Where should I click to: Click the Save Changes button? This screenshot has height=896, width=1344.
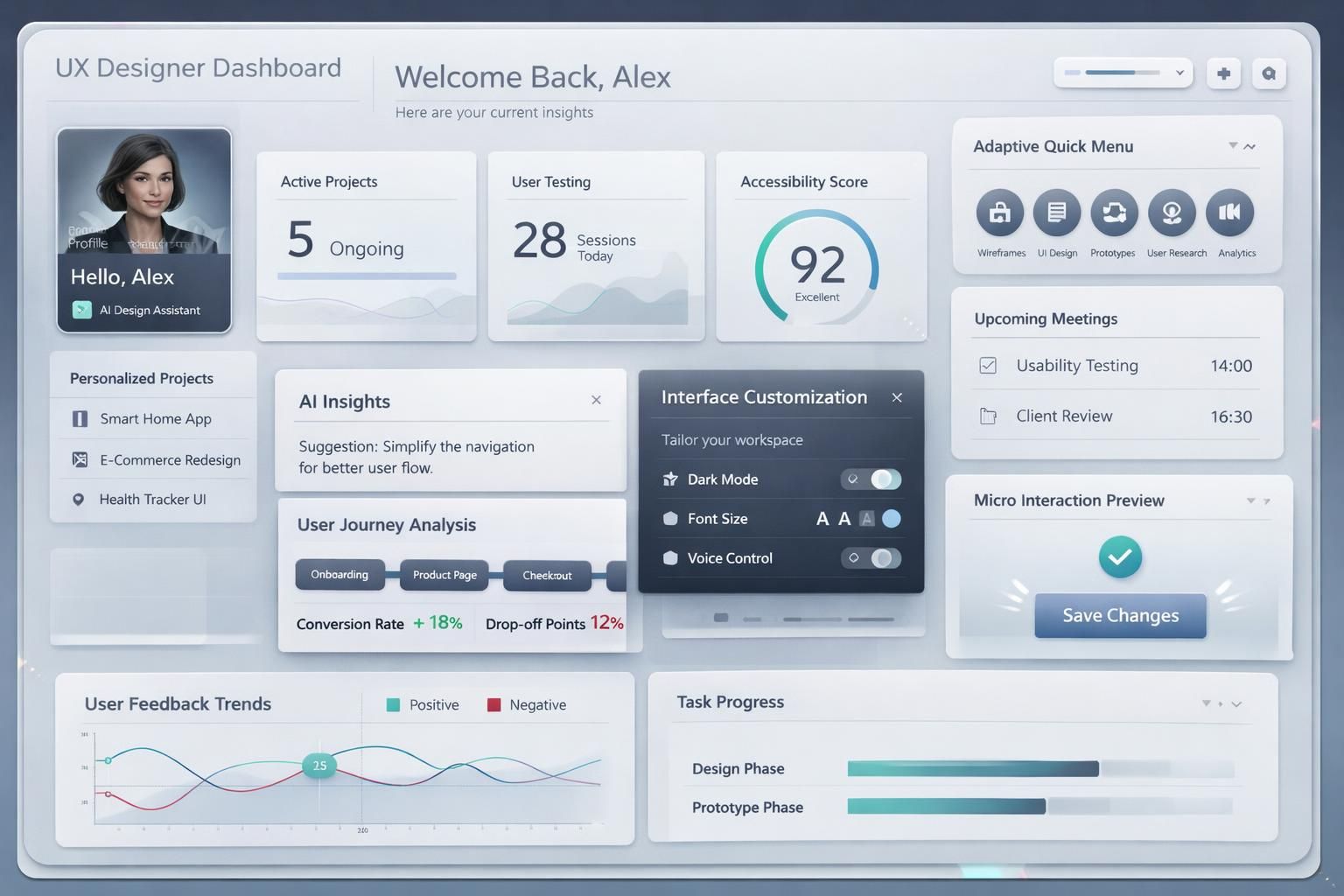click(x=1120, y=616)
